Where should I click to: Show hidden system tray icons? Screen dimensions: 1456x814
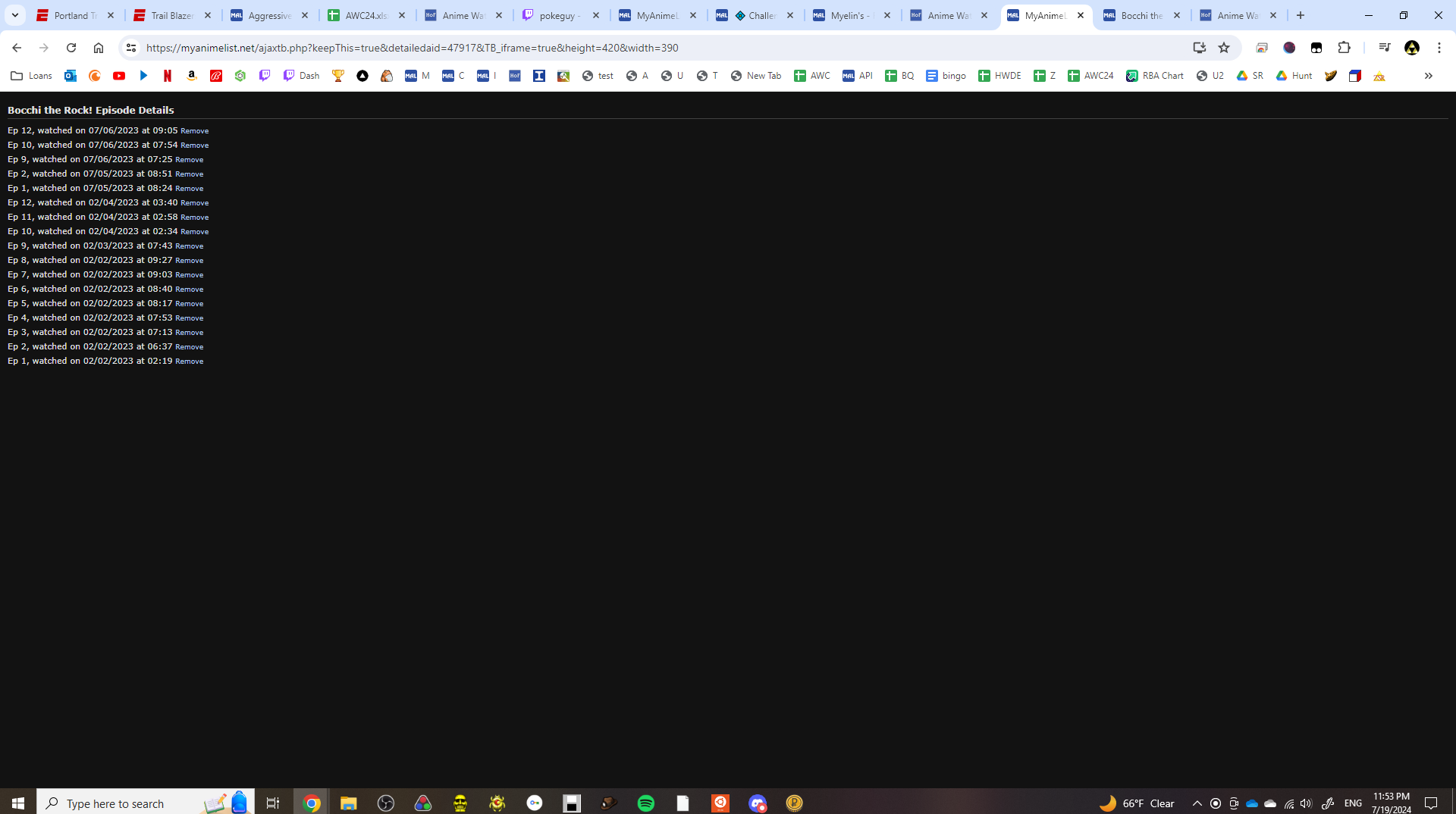tap(1197, 803)
